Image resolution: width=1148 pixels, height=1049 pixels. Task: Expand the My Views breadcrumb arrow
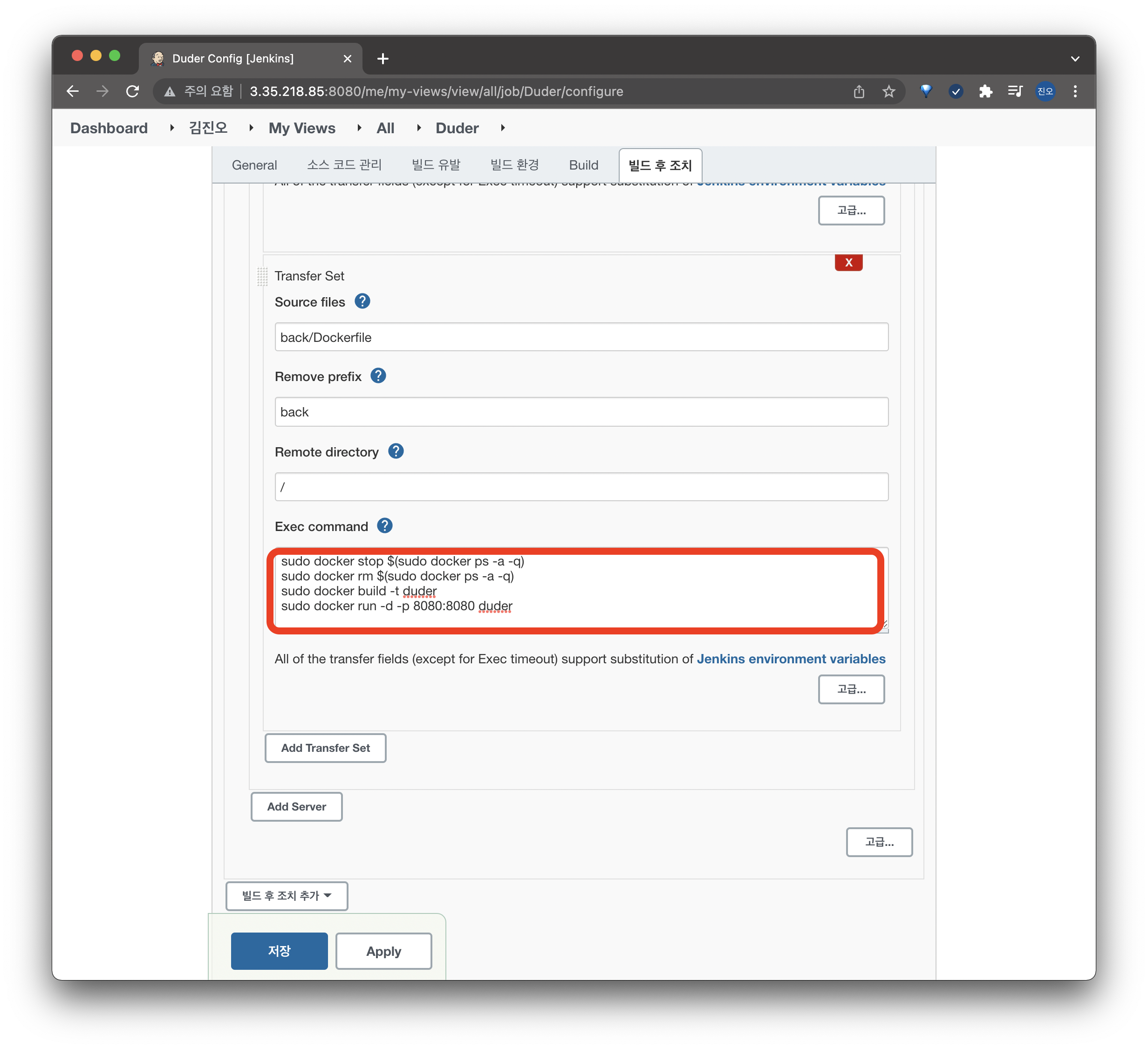(359, 128)
